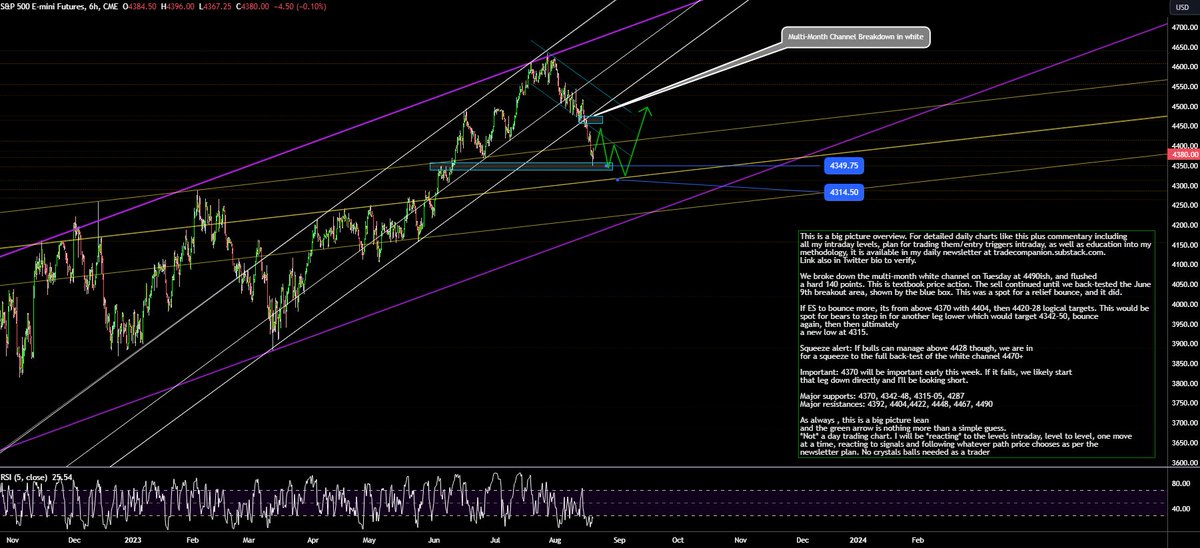Select the Multi-Month Channel Breakdown callout
The height and width of the screenshot is (548, 1200).
click(856, 38)
